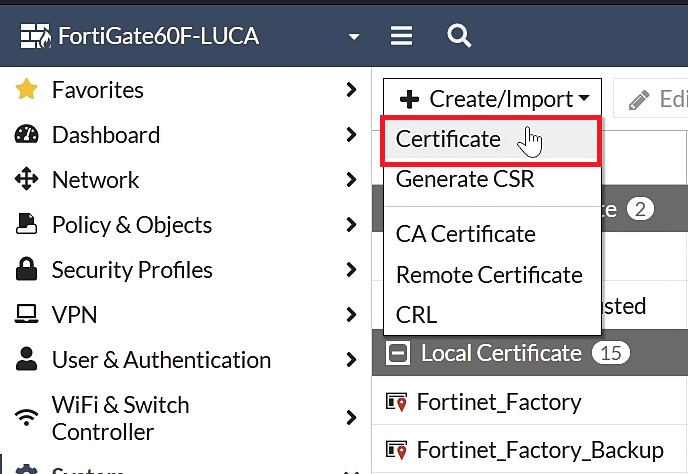Choose Remote Certificate from the menu
Viewport: 688px width, 474px height.
tap(492, 275)
